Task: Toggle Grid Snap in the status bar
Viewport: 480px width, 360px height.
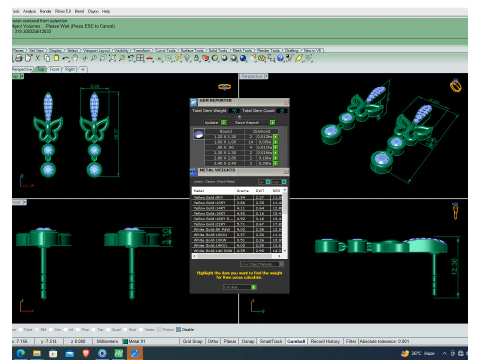Action: pyautogui.click(x=192, y=341)
